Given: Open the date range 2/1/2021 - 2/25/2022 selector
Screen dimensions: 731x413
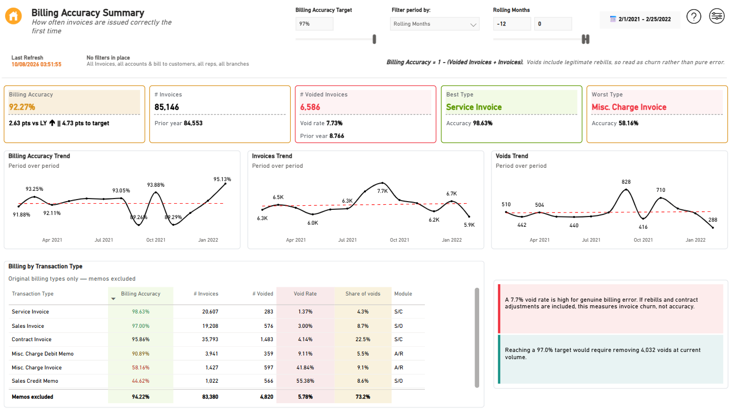Looking at the screenshot, I should (x=640, y=19).
